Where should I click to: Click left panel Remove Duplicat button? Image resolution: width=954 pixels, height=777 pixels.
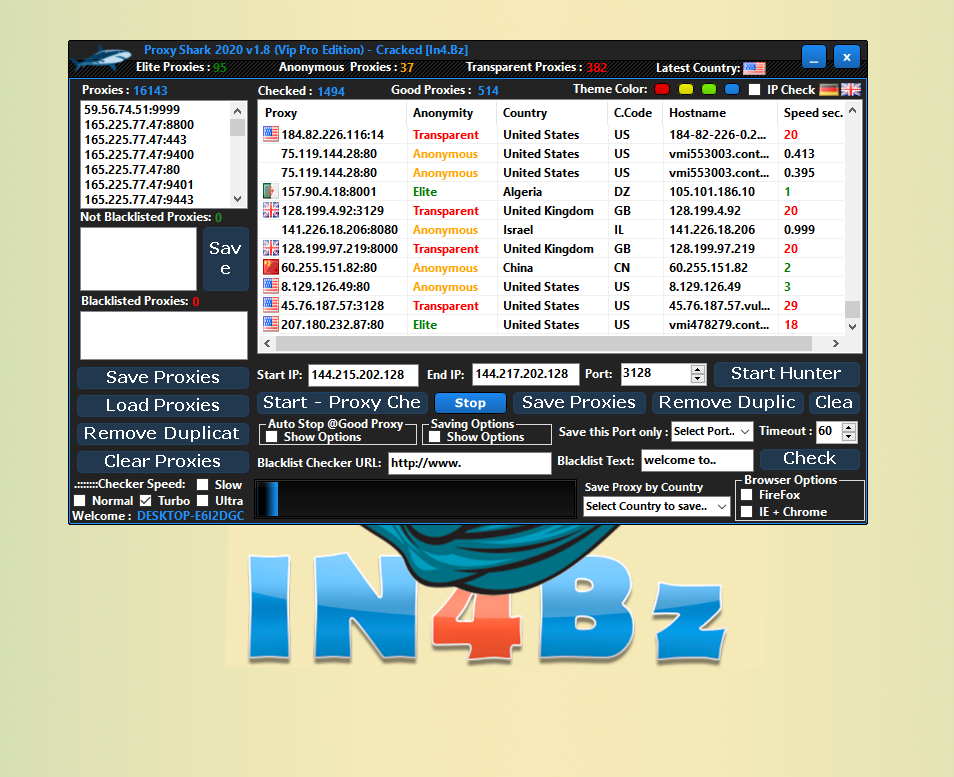click(162, 433)
